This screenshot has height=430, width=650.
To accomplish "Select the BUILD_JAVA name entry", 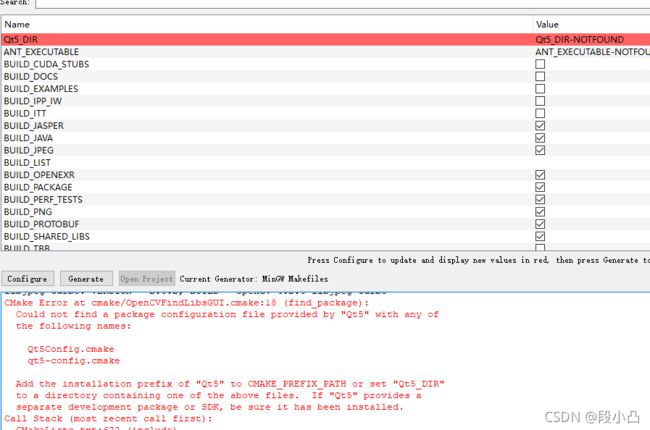I will (28, 138).
